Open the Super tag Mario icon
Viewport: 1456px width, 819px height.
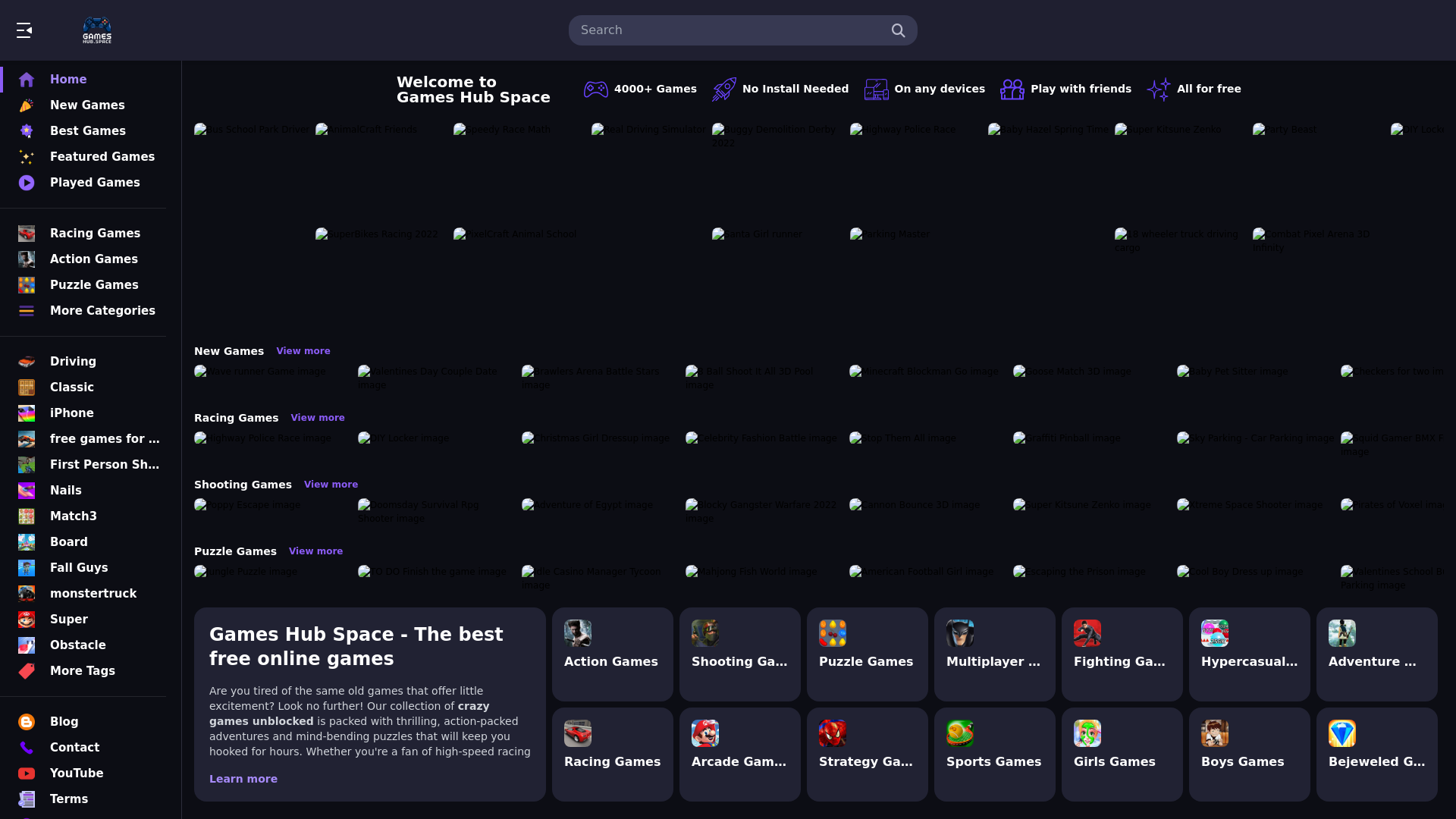pyautogui.click(x=27, y=620)
